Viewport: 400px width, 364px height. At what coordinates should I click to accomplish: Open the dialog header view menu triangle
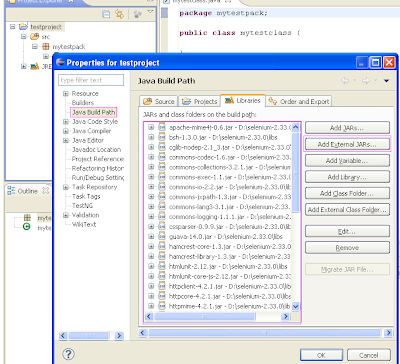click(386, 81)
